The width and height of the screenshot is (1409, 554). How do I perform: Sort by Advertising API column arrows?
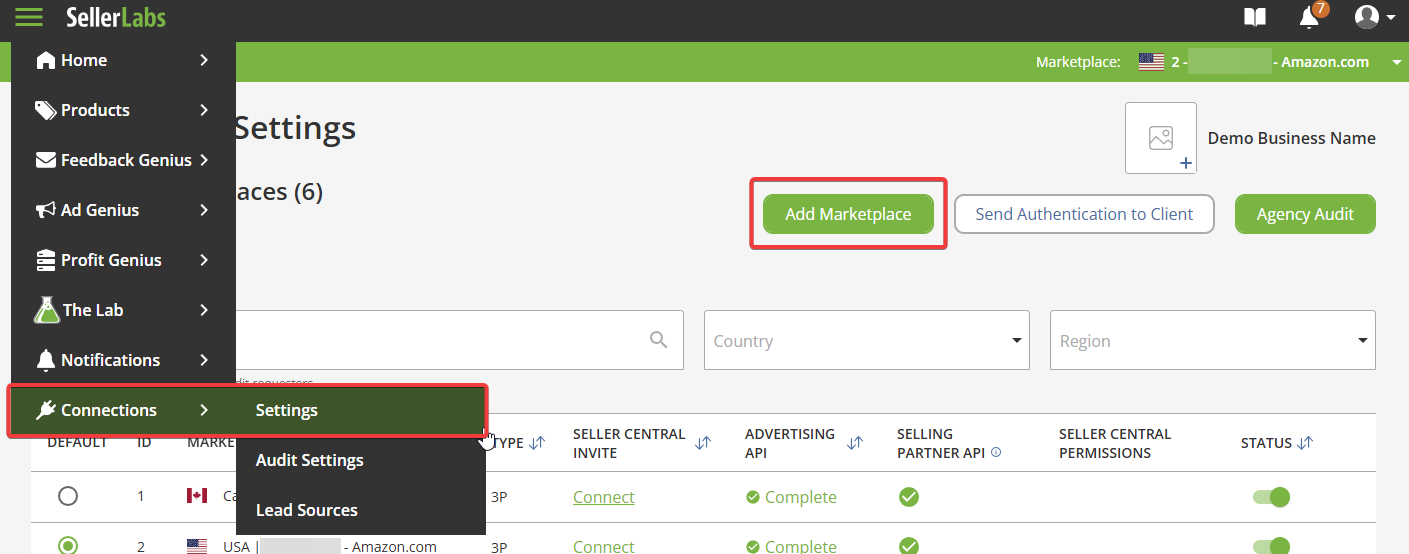tap(855, 443)
